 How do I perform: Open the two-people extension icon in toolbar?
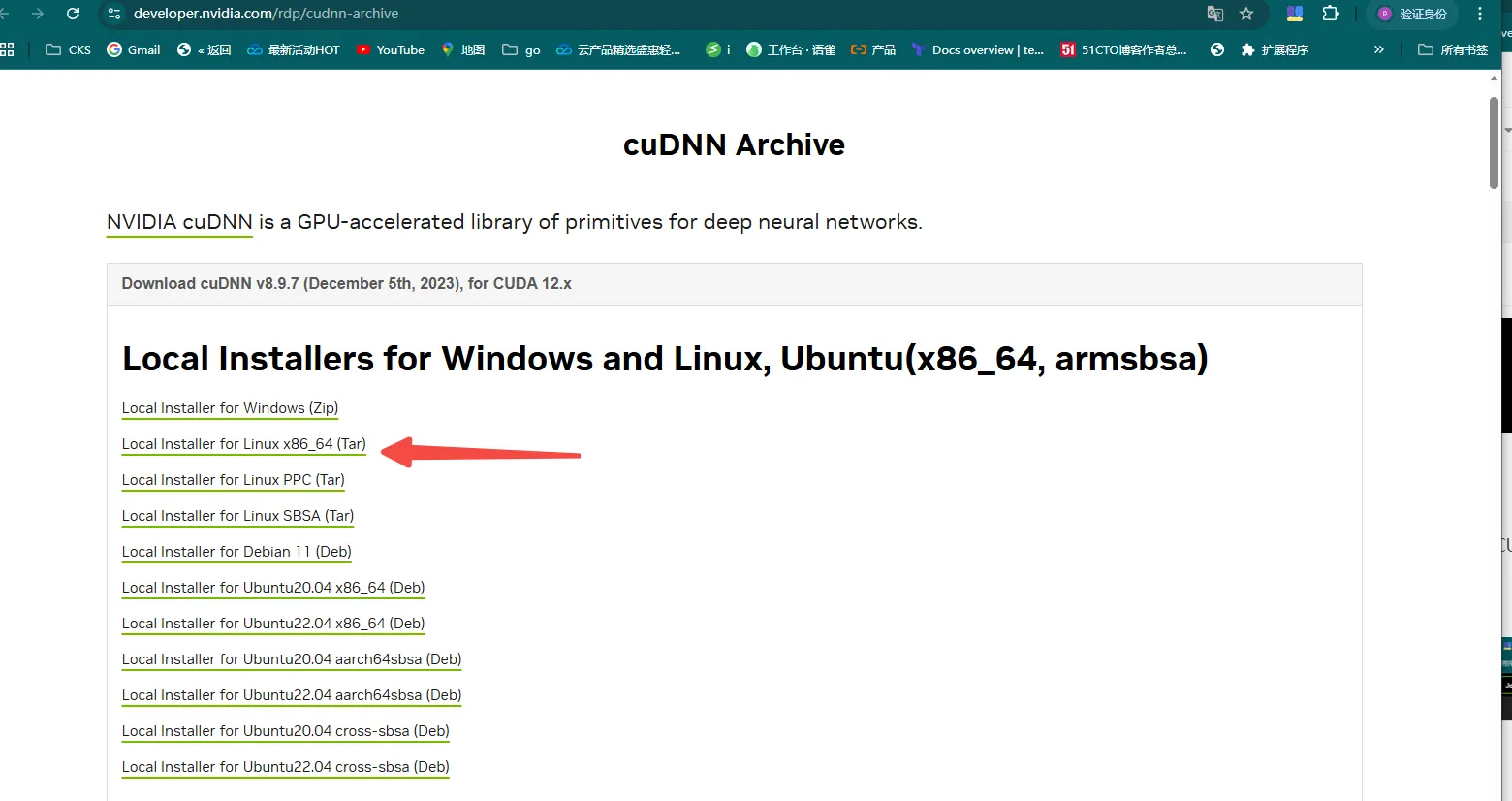[x=1294, y=14]
